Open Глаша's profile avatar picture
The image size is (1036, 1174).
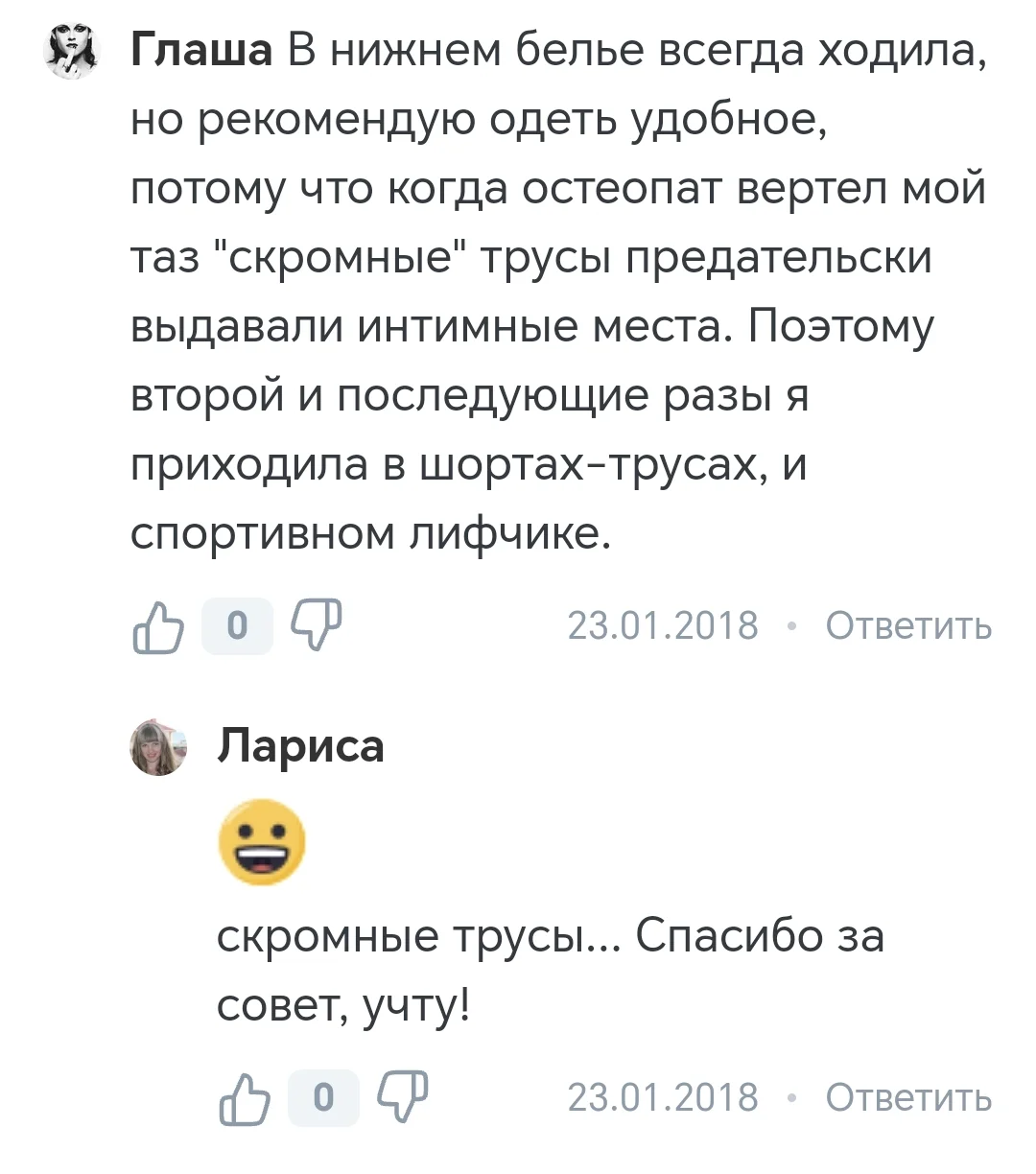click(71, 48)
